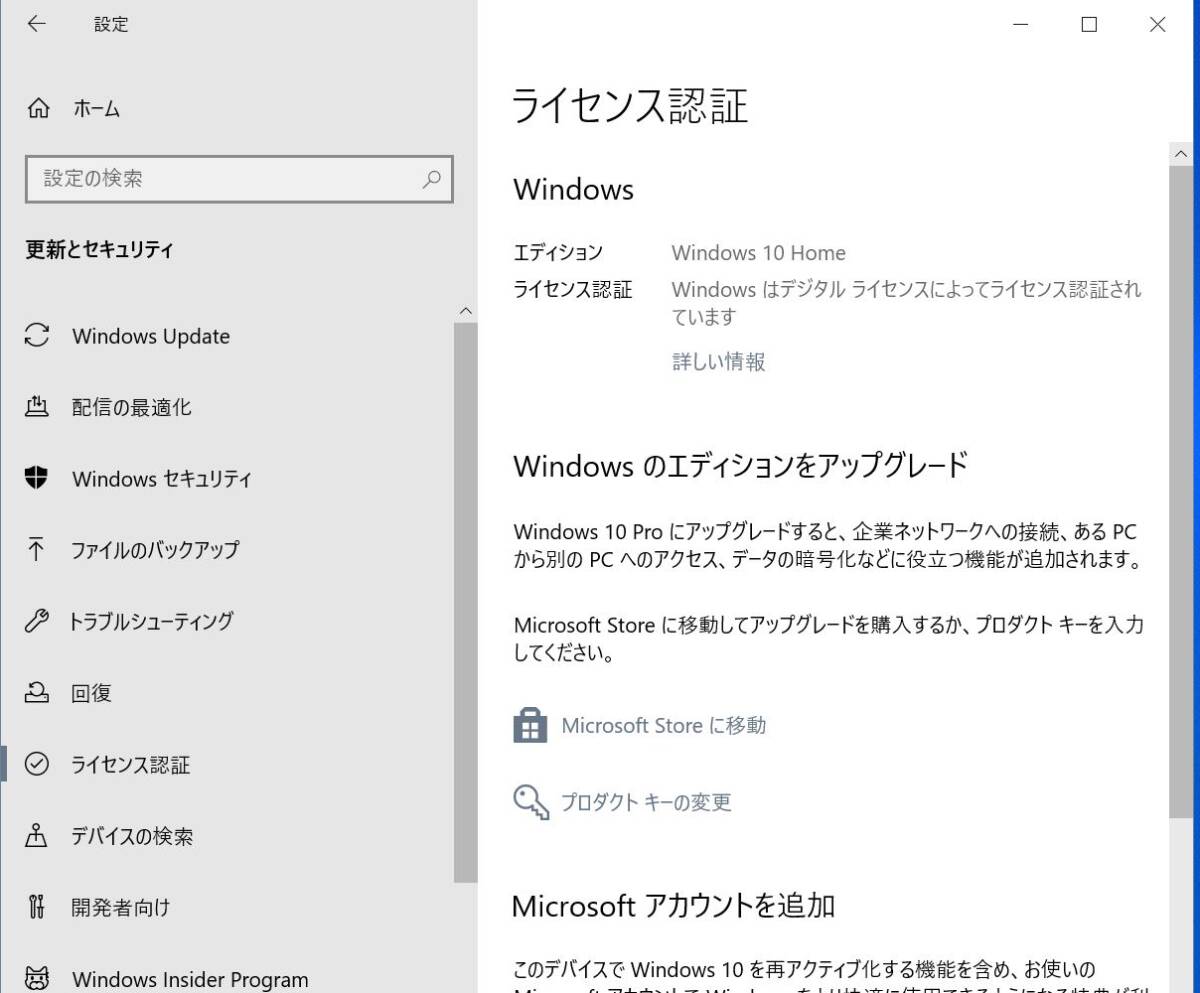Screen dimensions: 1200x993
Task: Click the Microsoft Store bag icon
Action: (530, 725)
